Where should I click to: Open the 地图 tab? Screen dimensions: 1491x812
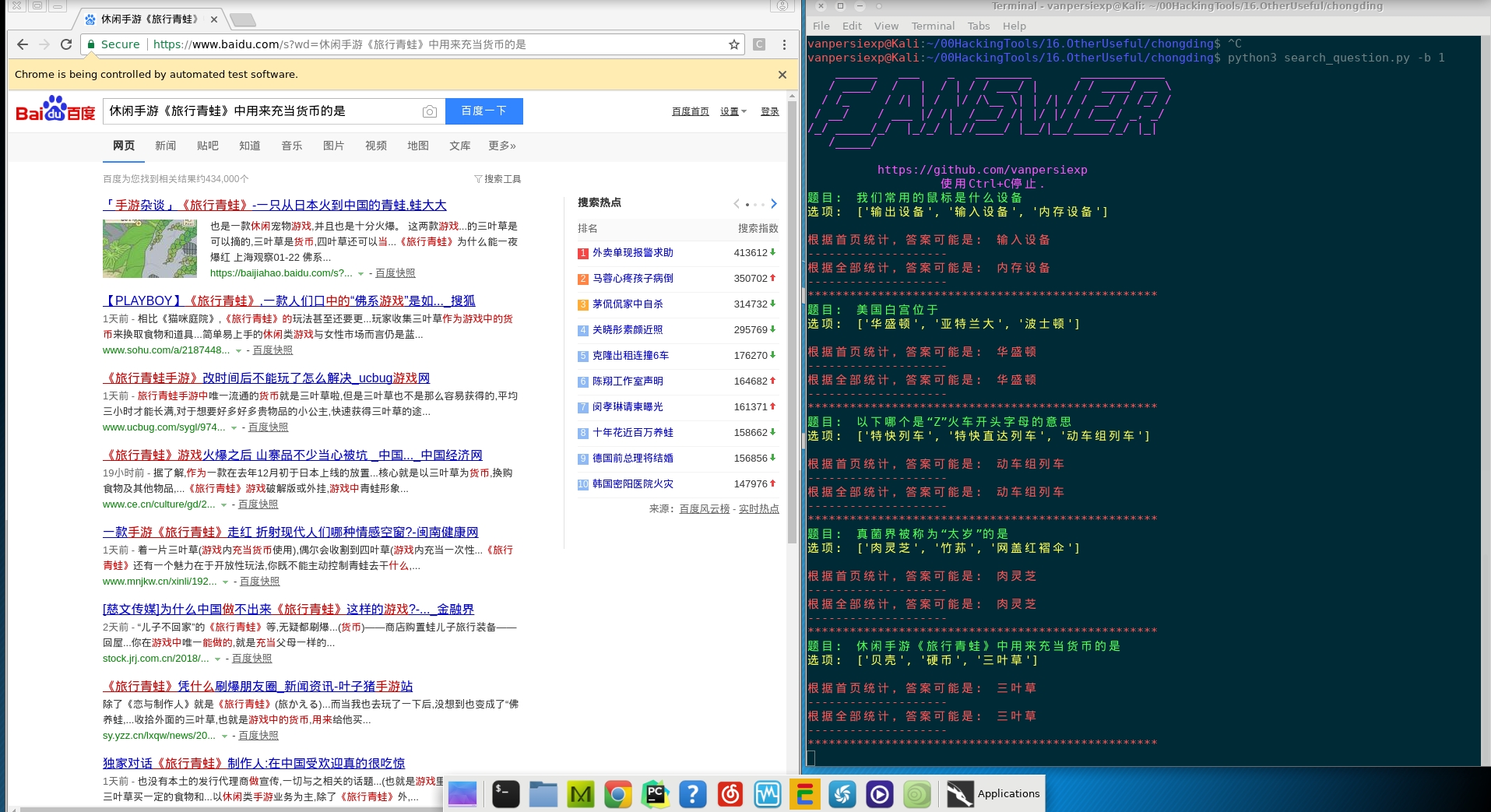click(417, 146)
